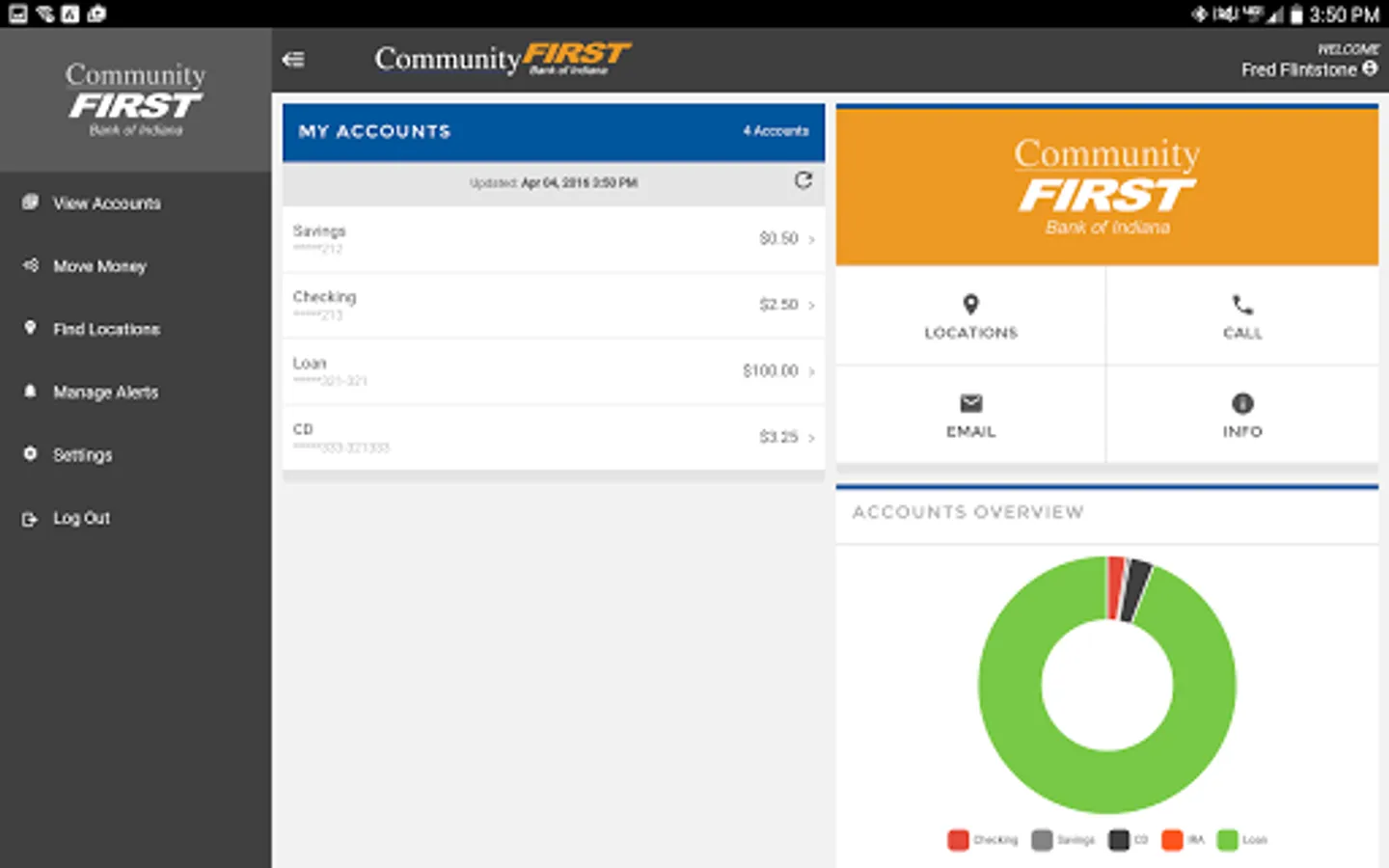This screenshot has height=868, width=1389.
Task: Click the Manage Alerts bell icon
Action: [x=30, y=392]
